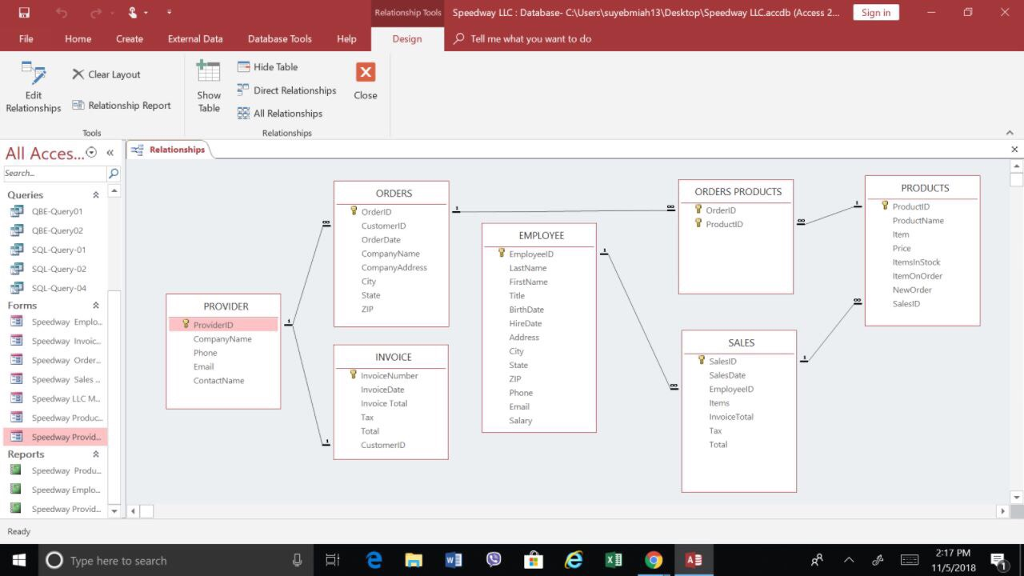Click vertical scrollbar down arrow in diagram
Screen dimensions: 1024x576
click(x=1016, y=498)
